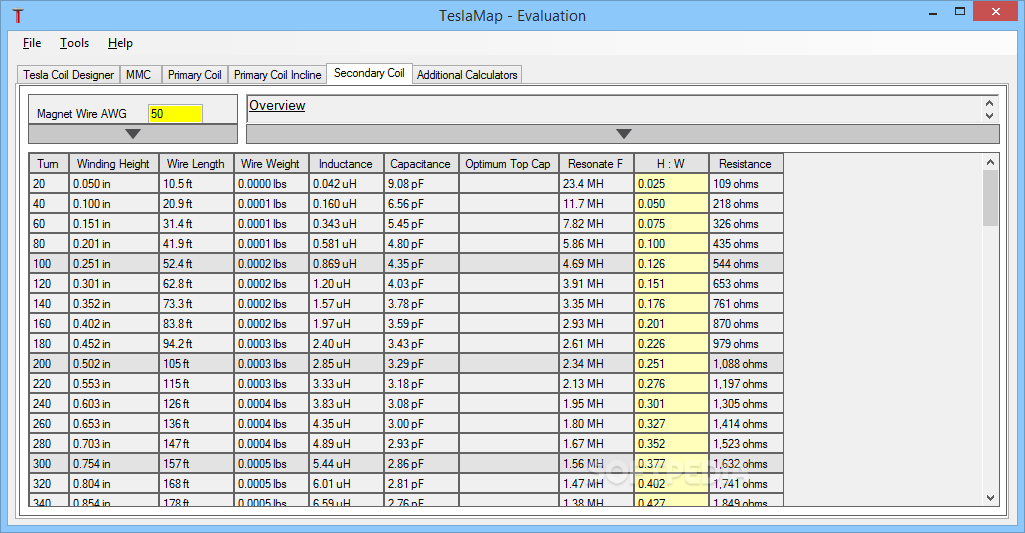The image size is (1025, 533).
Task: Click the Turn column header
Action: pyautogui.click(x=48, y=163)
